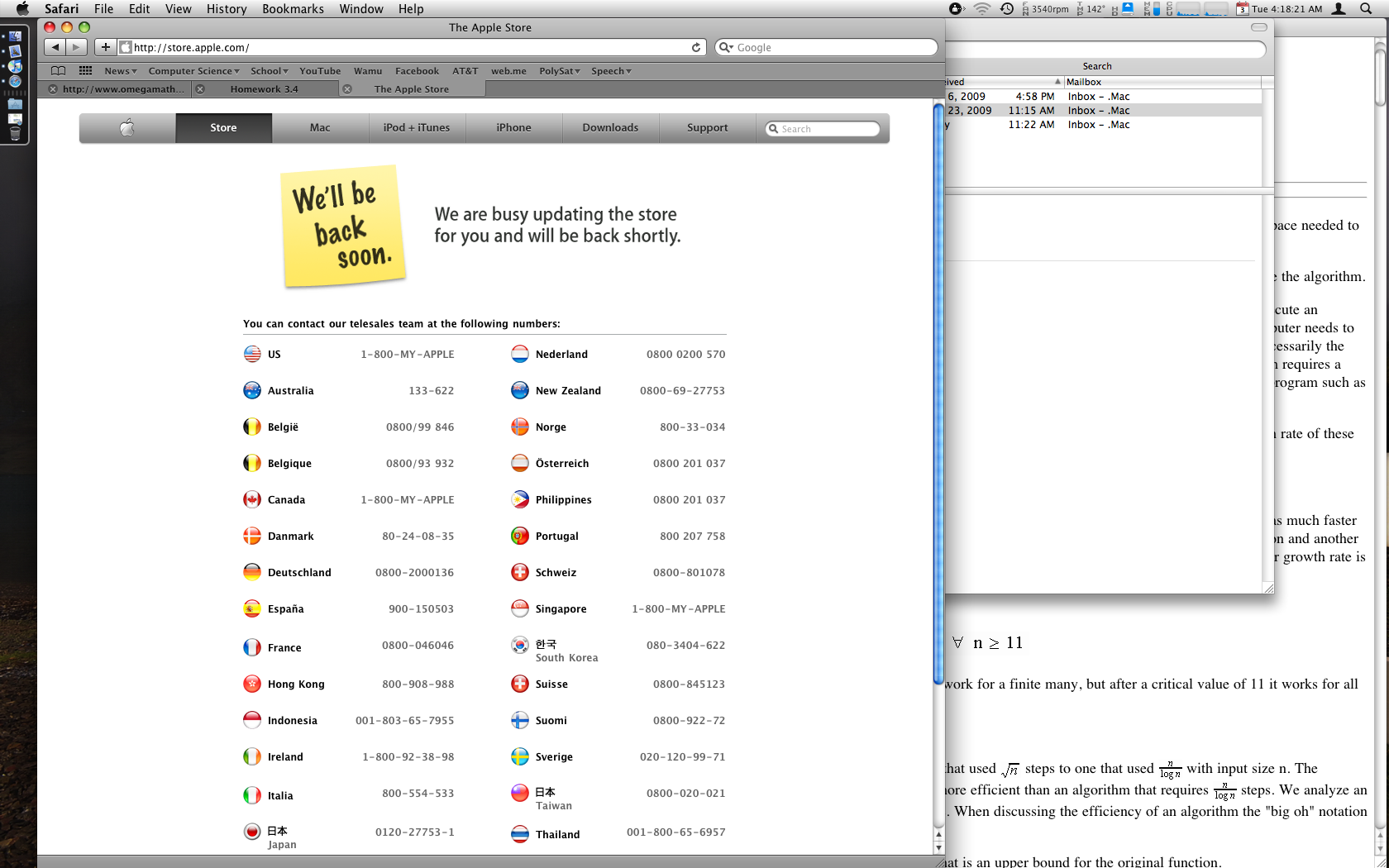Open the View menu
This screenshot has height=868, width=1389.
click(x=178, y=9)
